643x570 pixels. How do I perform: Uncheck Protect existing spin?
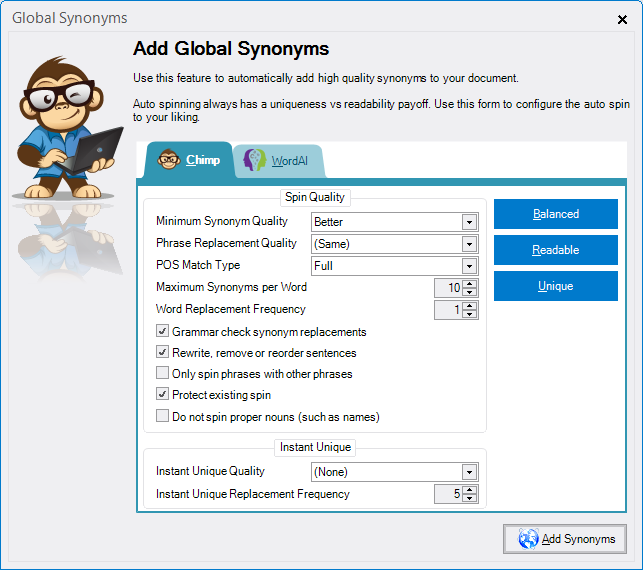(x=162, y=394)
